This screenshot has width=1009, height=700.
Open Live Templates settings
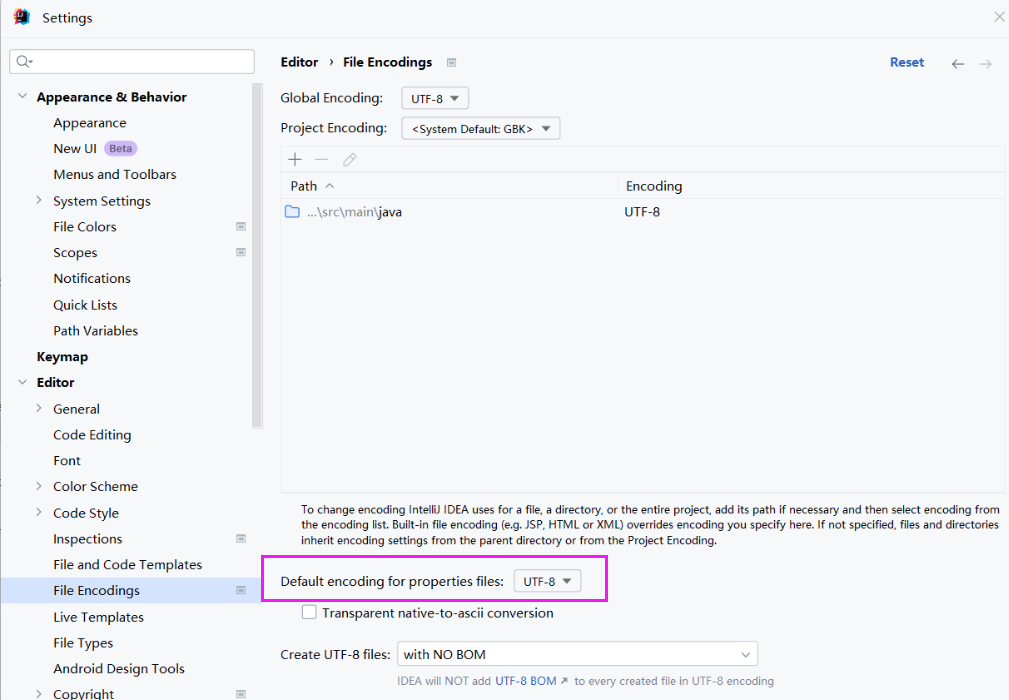coord(98,617)
